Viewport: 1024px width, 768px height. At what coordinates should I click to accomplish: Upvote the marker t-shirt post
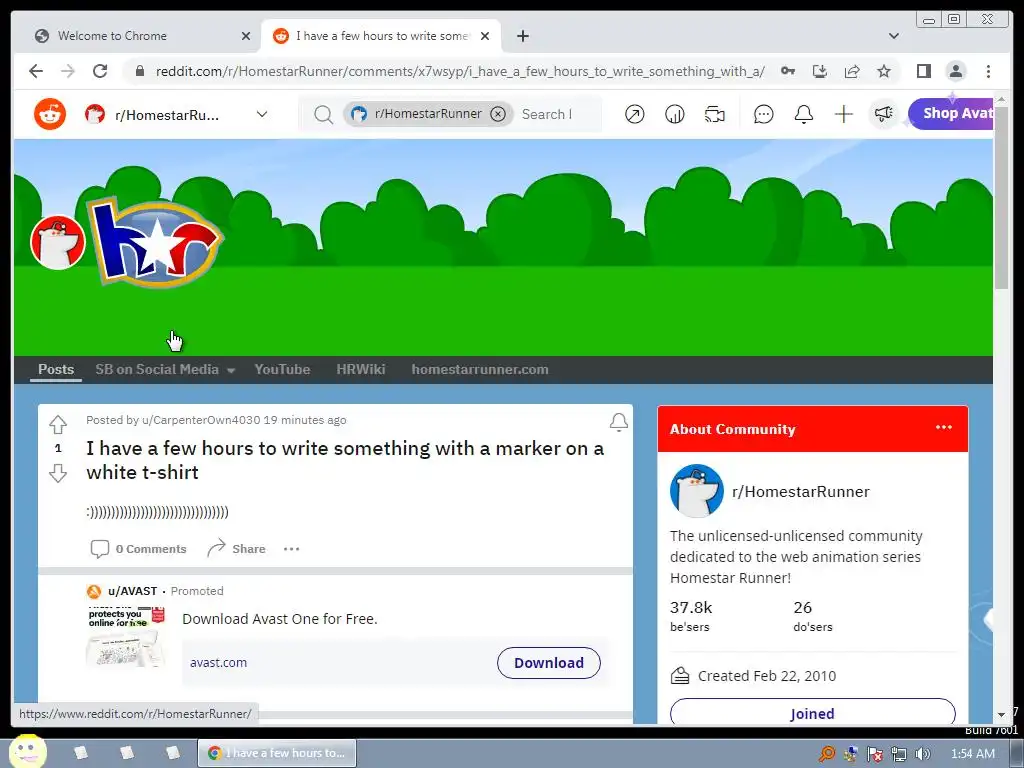(x=58, y=424)
